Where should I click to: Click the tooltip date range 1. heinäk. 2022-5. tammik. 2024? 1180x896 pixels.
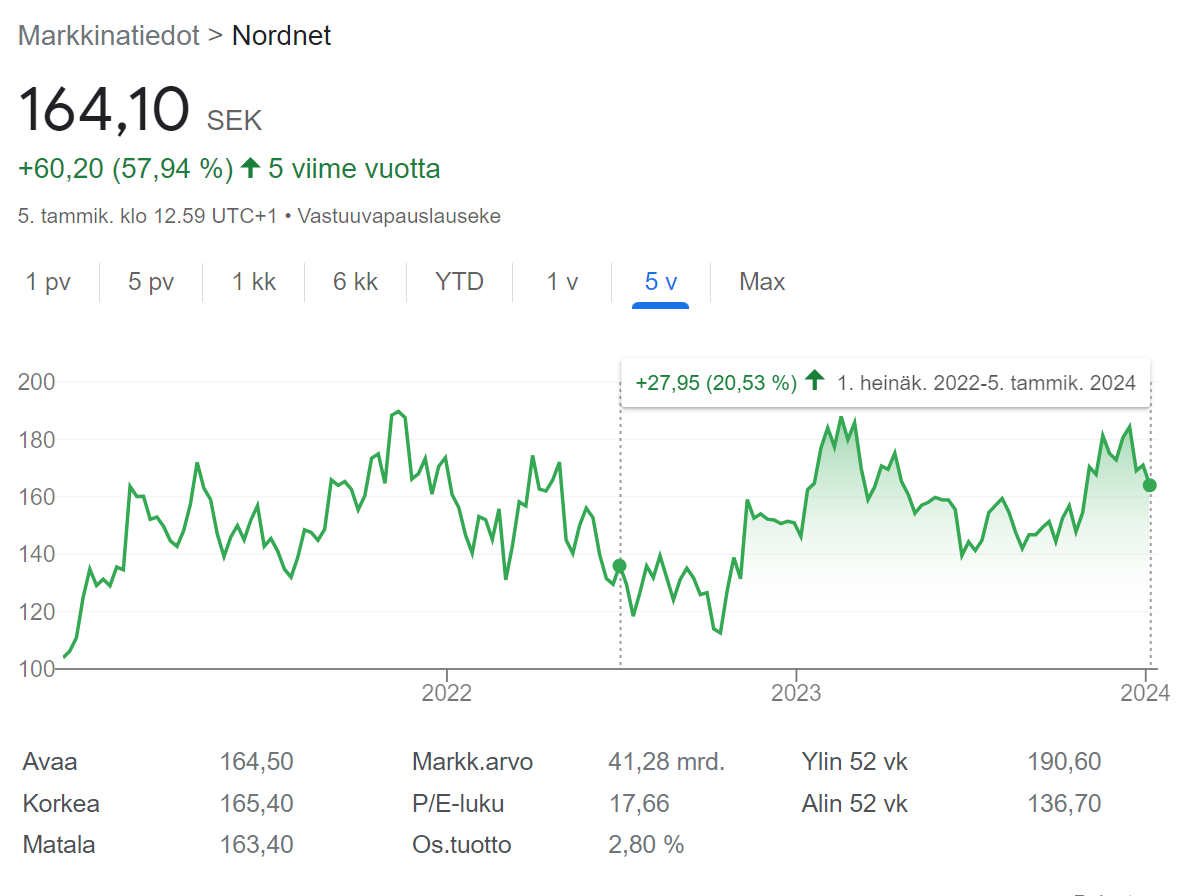tap(986, 383)
